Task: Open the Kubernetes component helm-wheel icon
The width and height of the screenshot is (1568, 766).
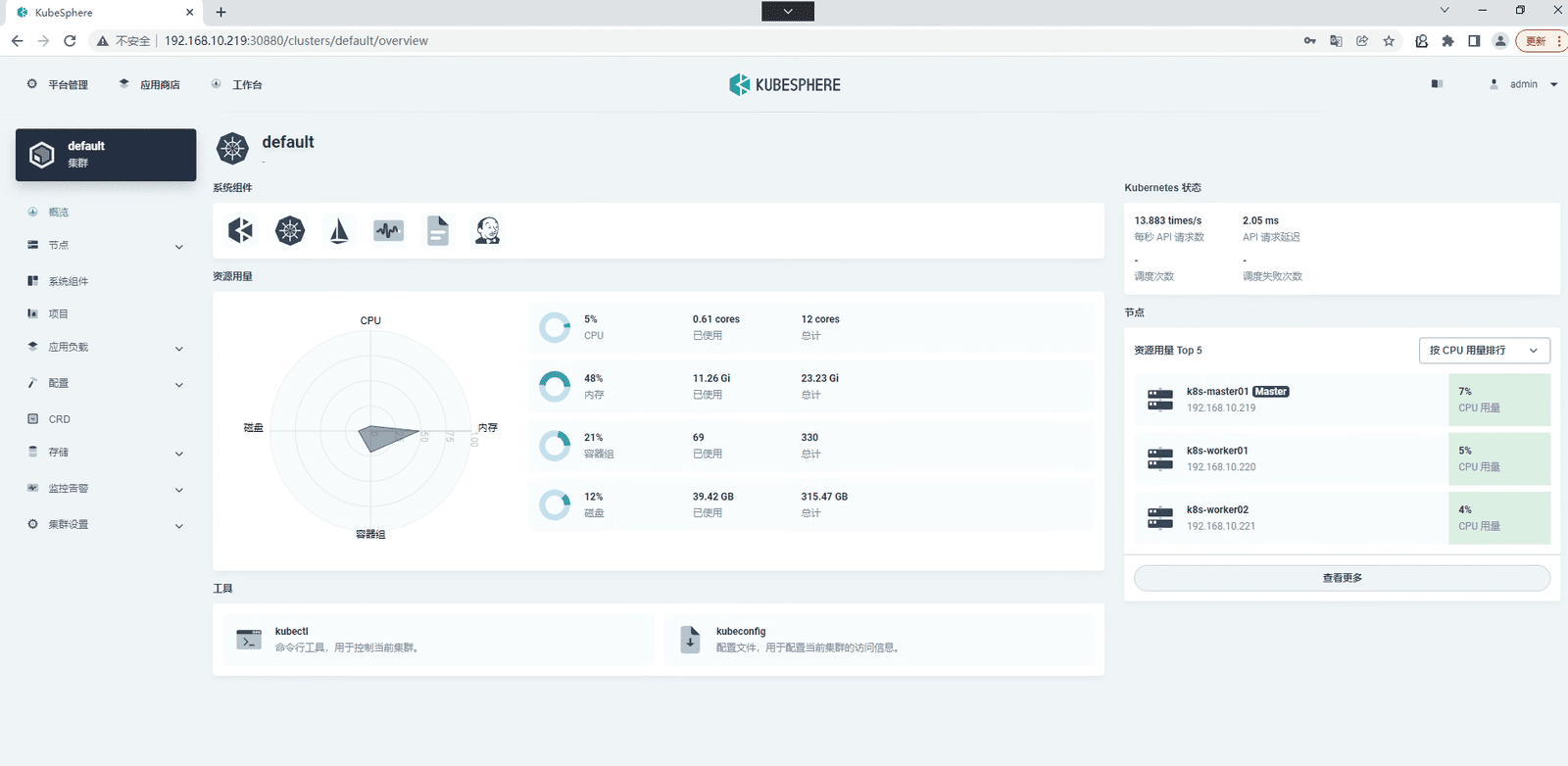Action: tap(290, 230)
